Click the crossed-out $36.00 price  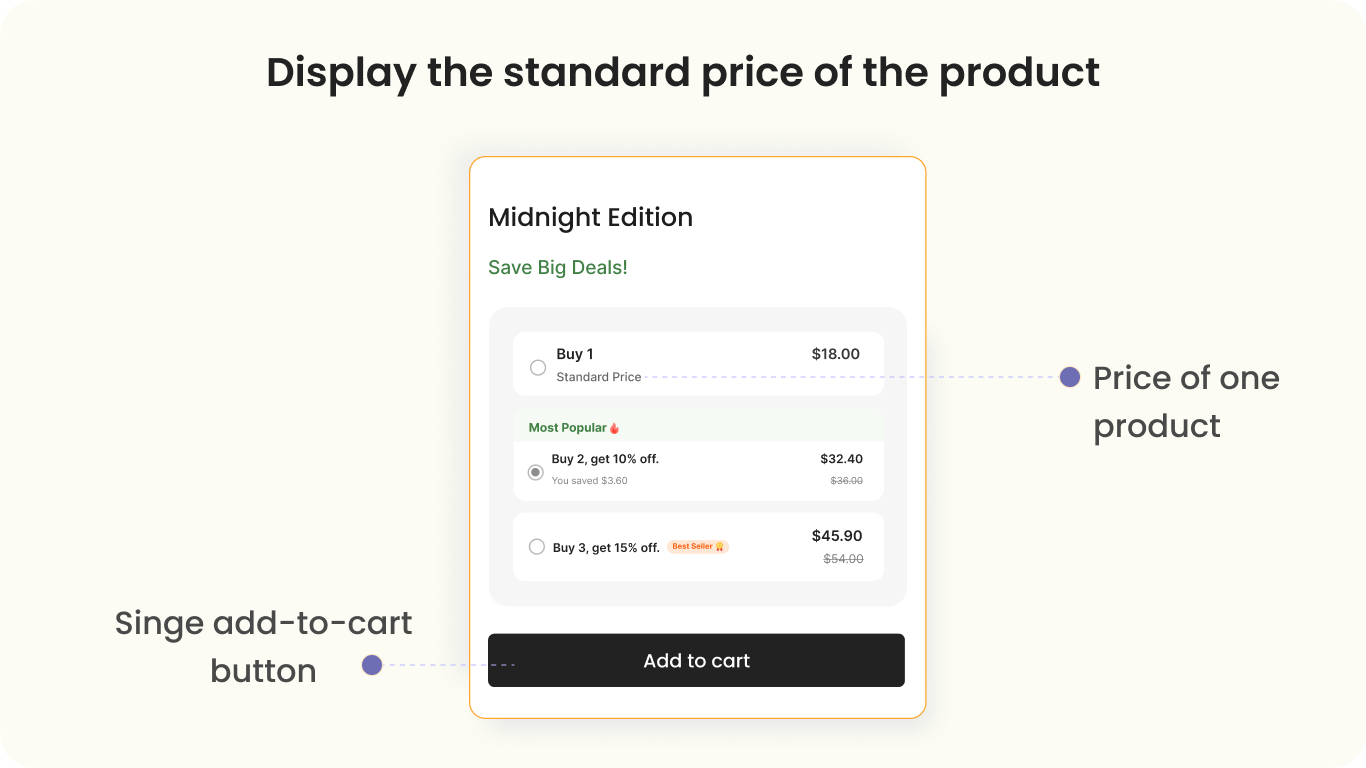(847, 481)
